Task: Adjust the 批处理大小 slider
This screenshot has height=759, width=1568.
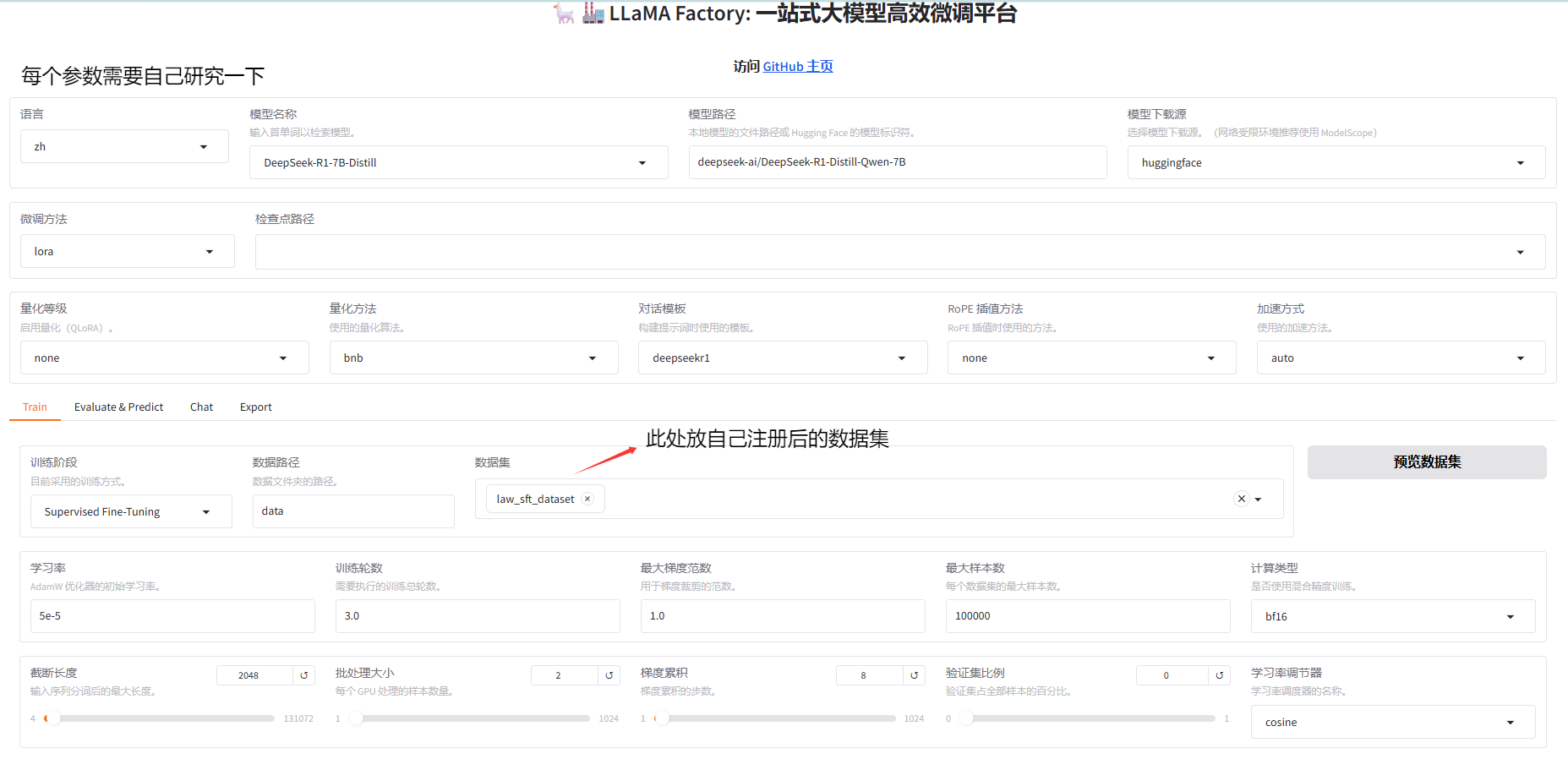Action: click(x=469, y=718)
